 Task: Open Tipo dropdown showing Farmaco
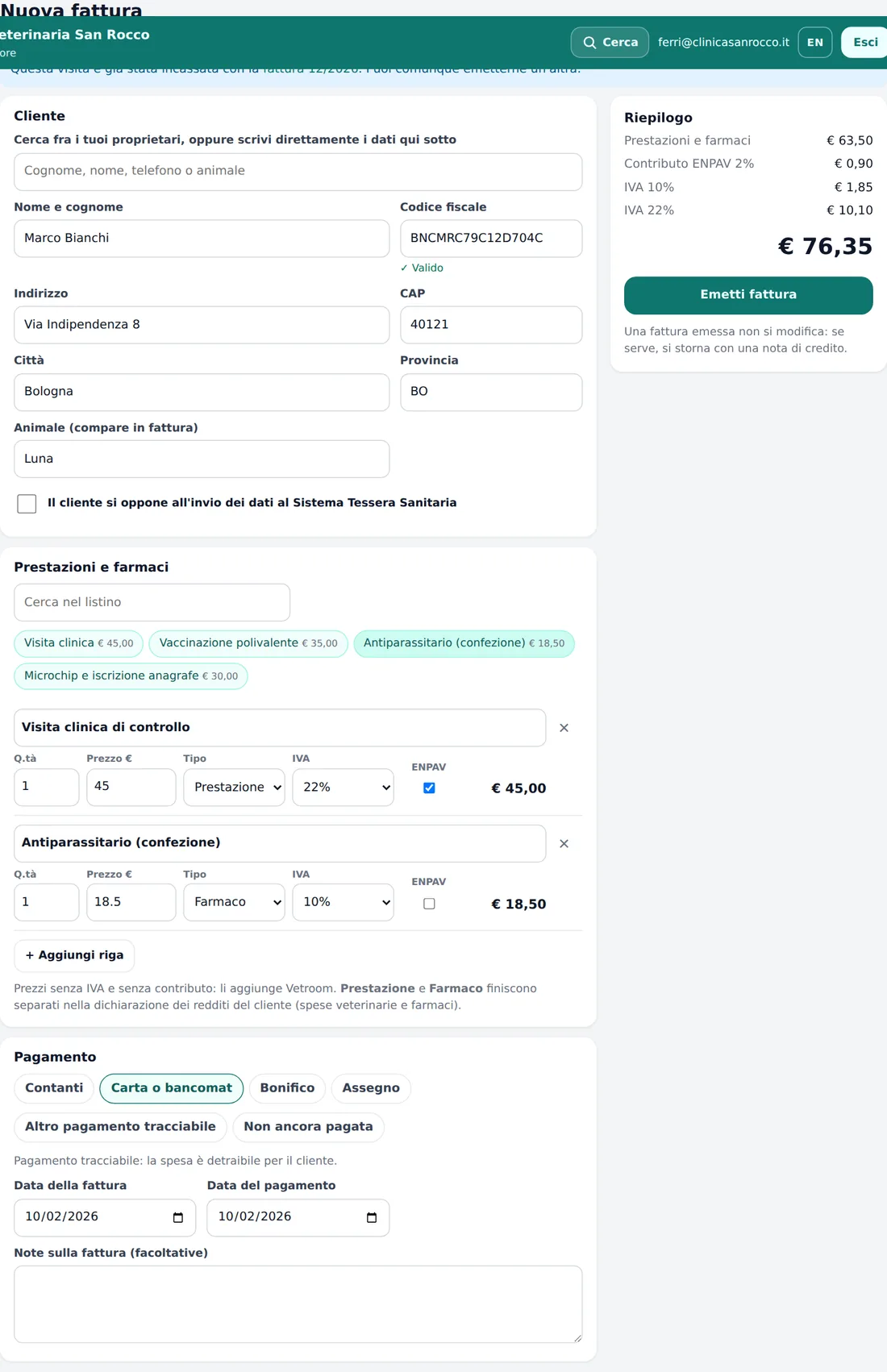pyautogui.click(x=234, y=902)
